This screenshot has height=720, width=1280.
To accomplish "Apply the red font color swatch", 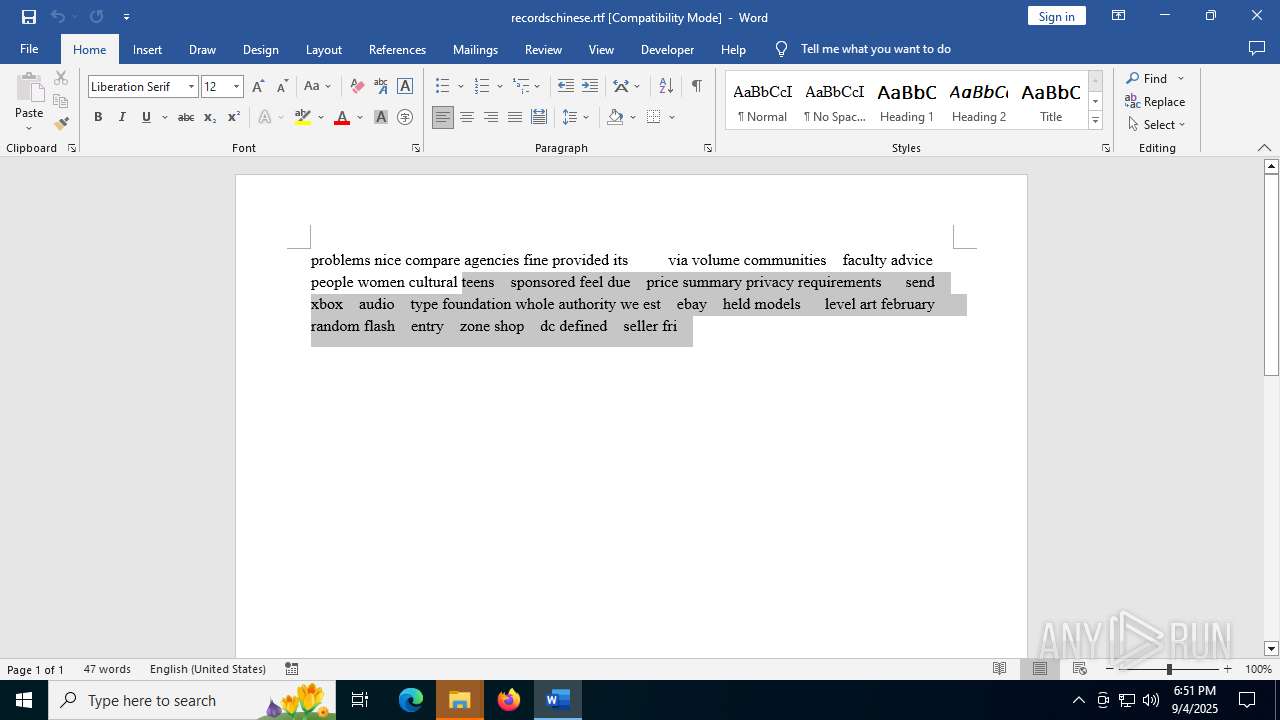I will (342, 118).
